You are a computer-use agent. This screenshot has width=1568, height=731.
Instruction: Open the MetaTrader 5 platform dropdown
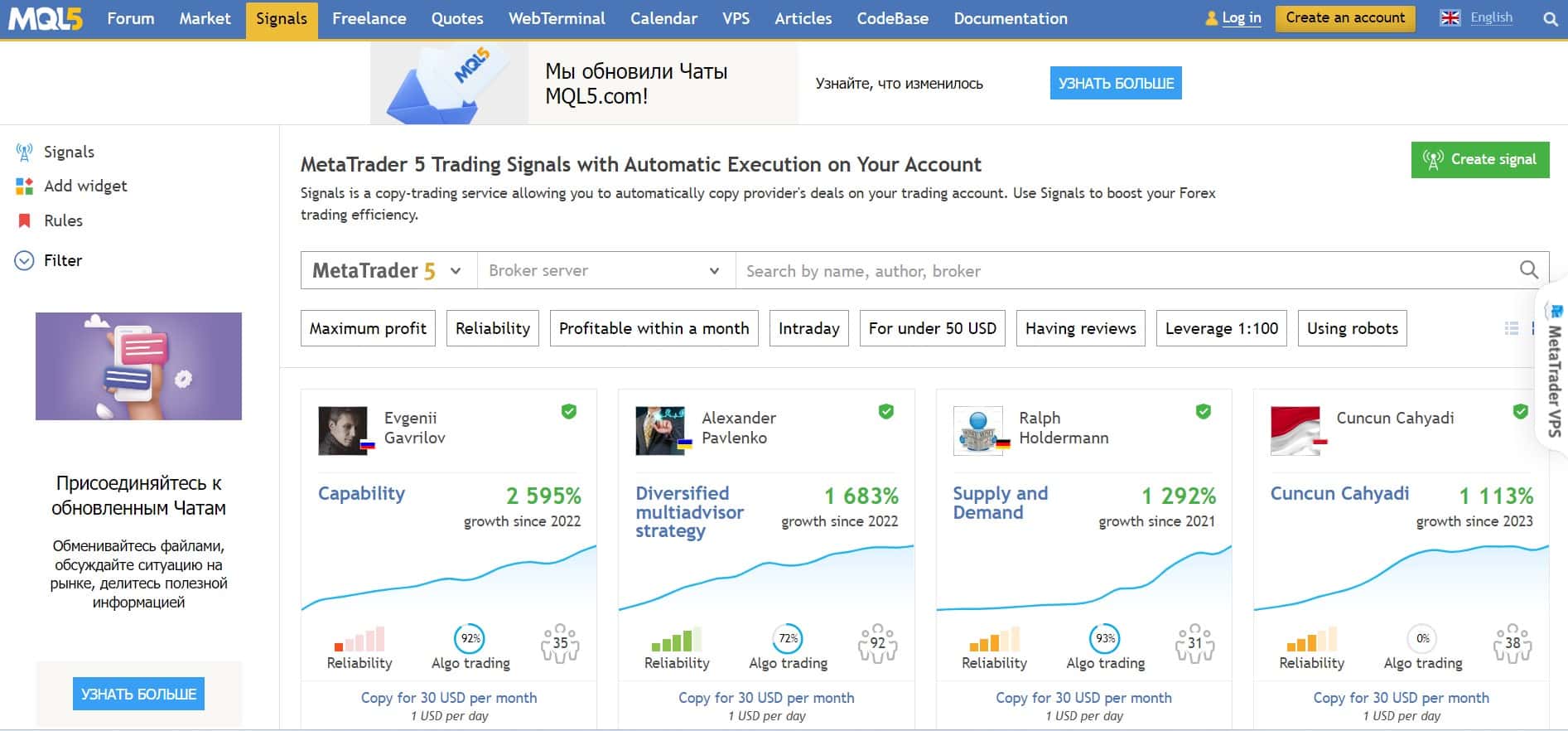coord(388,270)
